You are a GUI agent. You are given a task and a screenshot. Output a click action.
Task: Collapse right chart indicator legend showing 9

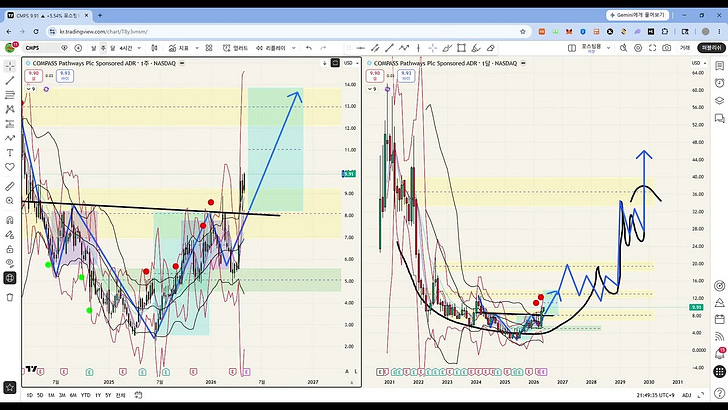[x=372, y=89]
